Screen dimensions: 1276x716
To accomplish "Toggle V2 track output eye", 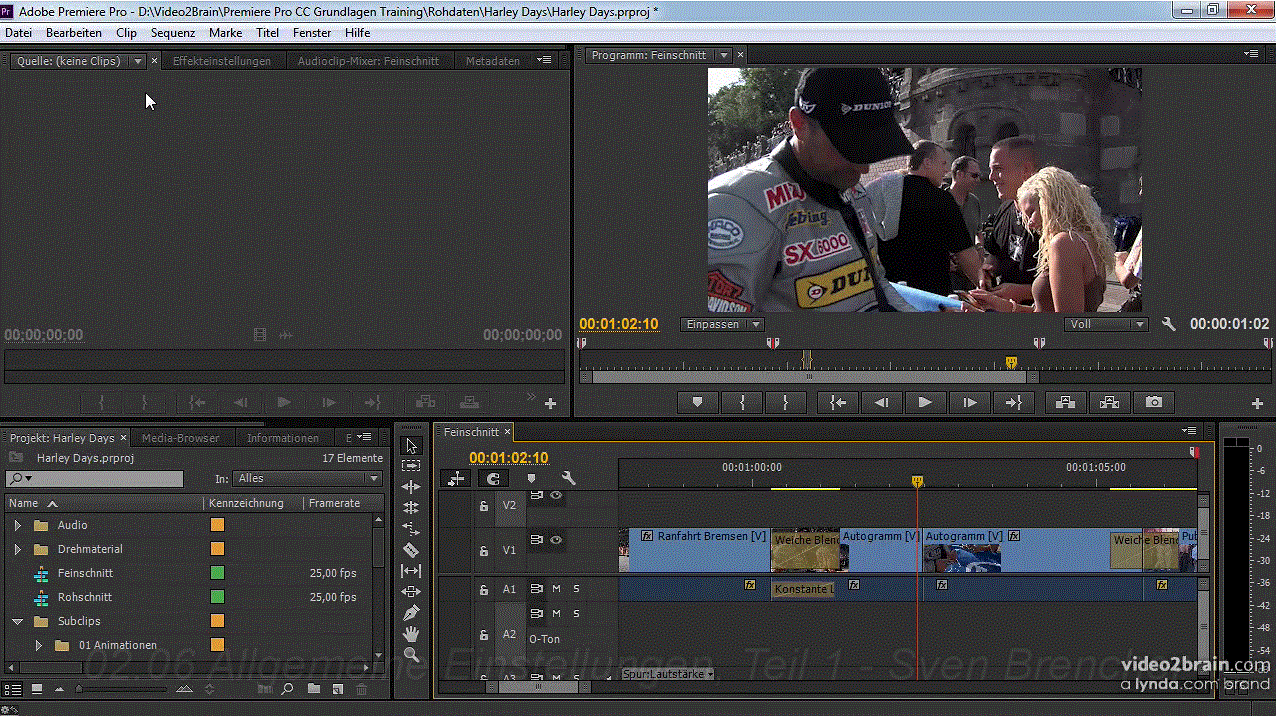I will click(556, 495).
